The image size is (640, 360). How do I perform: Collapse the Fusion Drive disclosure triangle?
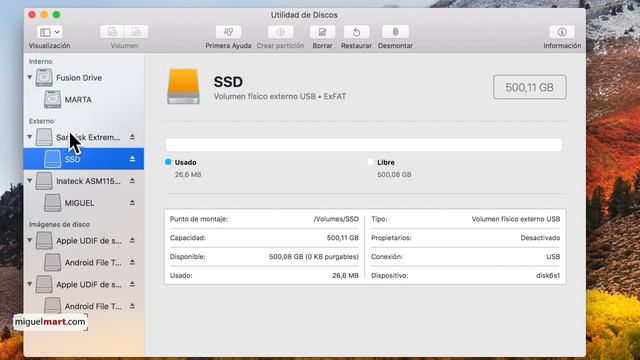pos(30,77)
